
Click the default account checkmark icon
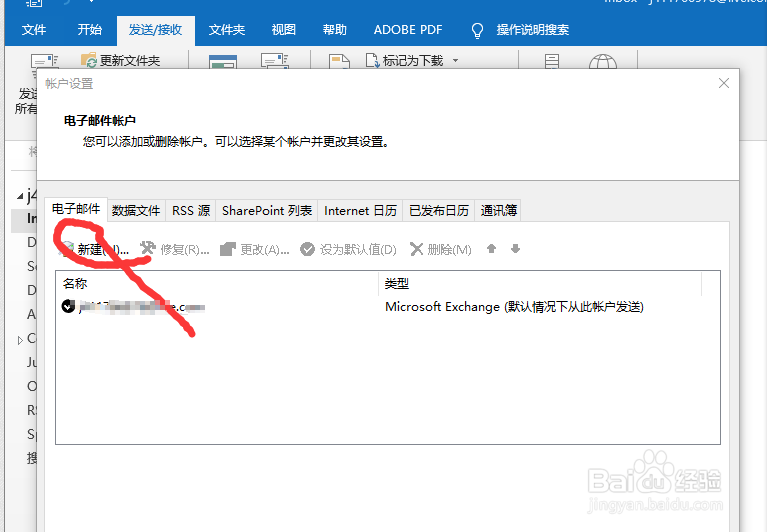pyautogui.click(x=68, y=307)
